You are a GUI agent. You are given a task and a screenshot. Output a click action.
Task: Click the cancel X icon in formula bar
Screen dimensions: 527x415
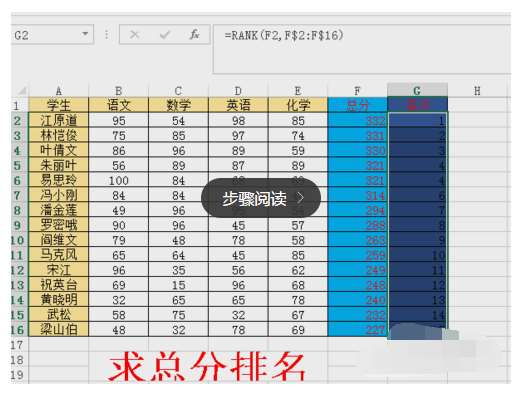134,34
